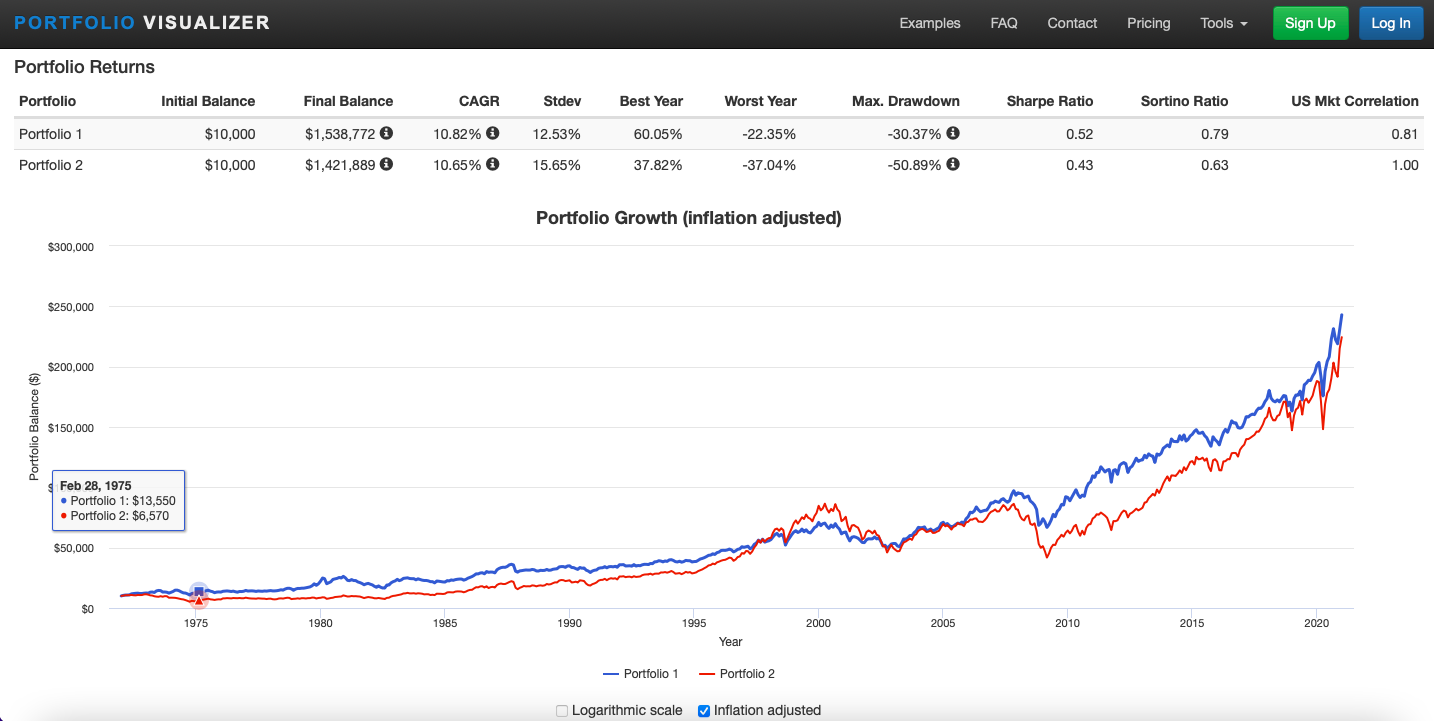Open the CAGR info tooltip for Portfolio 2
1434x721 pixels.
492,164
